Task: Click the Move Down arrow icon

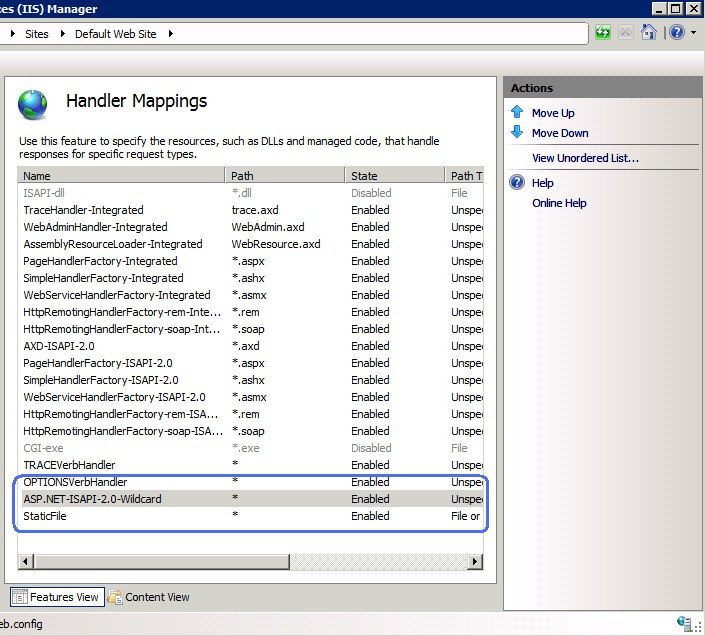Action: [x=517, y=132]
